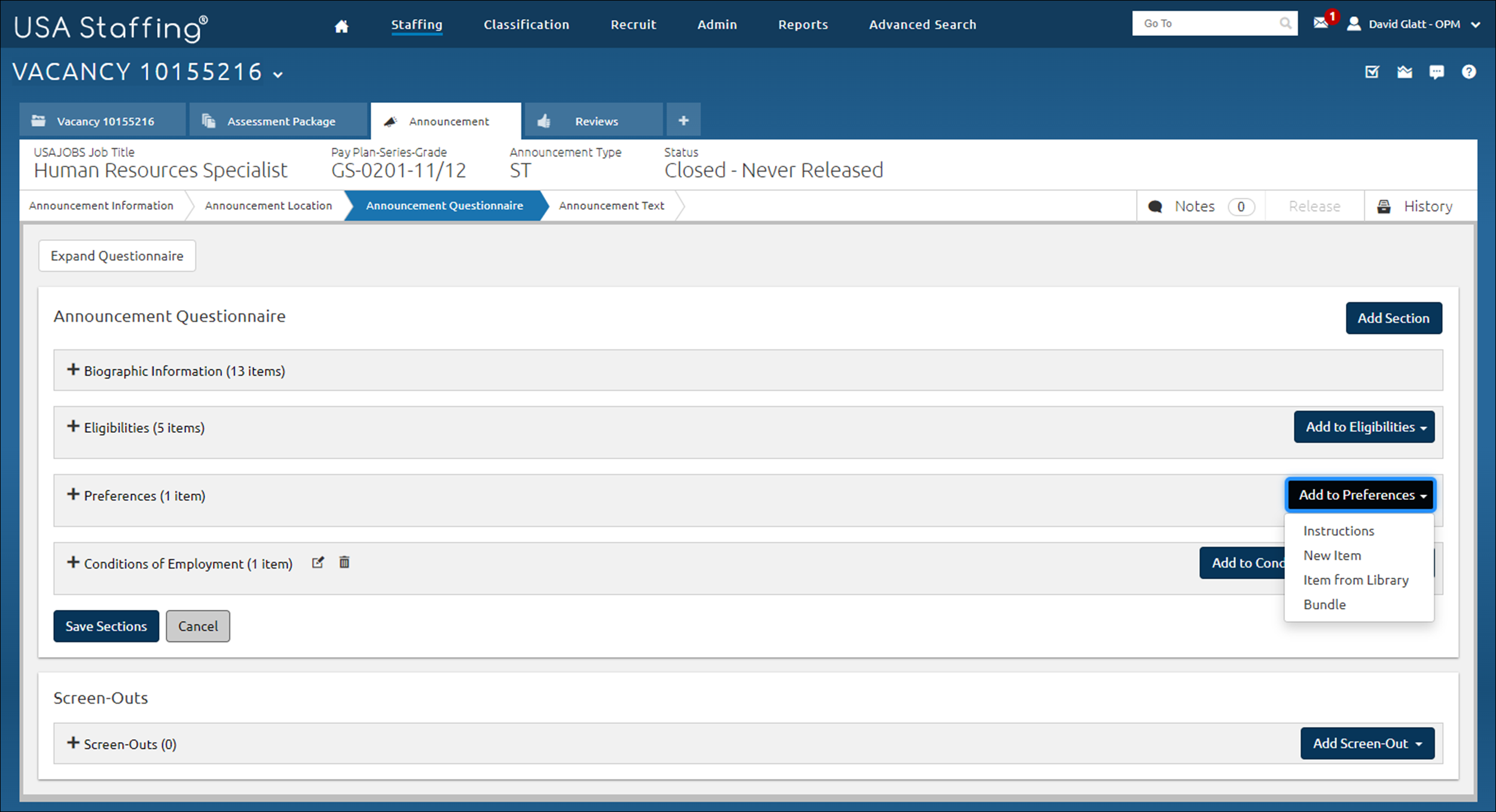Screen dimensions: 1496x812
Task: Click the Notes count badge 0
Action: (x=1241, y=207)
